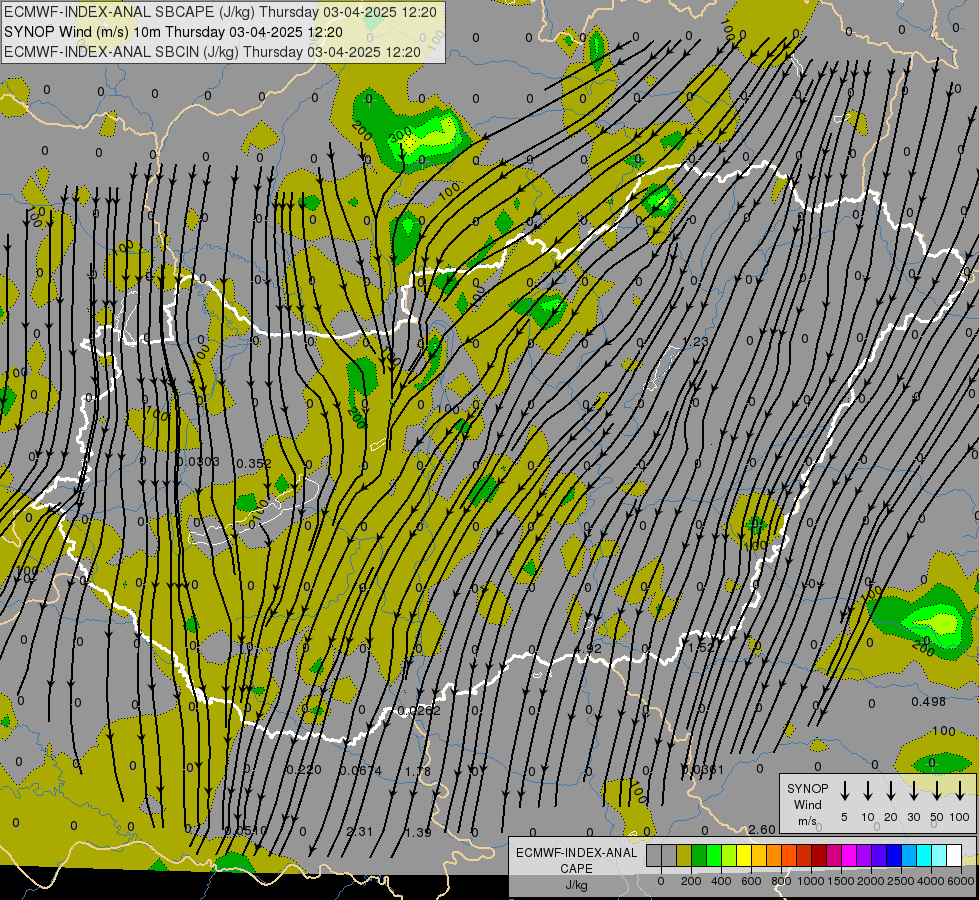Click the 600 tick label in CAPE legend

tap(751, 881)
